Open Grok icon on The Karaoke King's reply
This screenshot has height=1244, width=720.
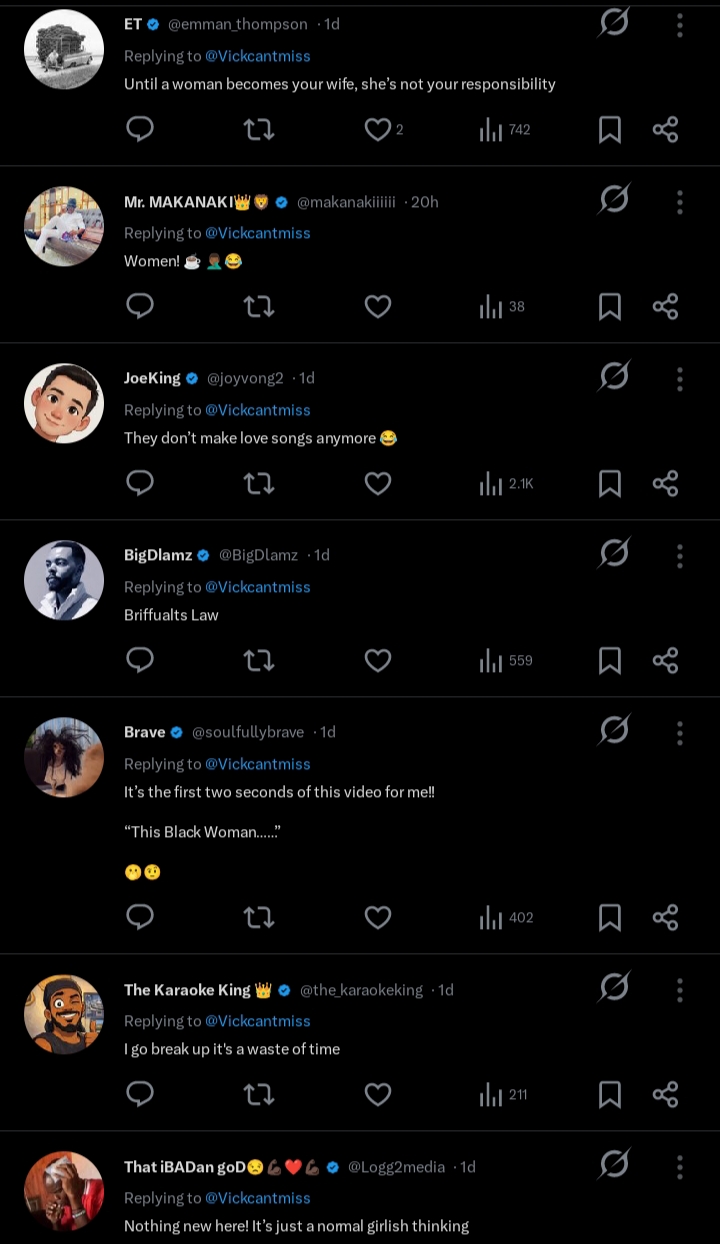(613, 988)
